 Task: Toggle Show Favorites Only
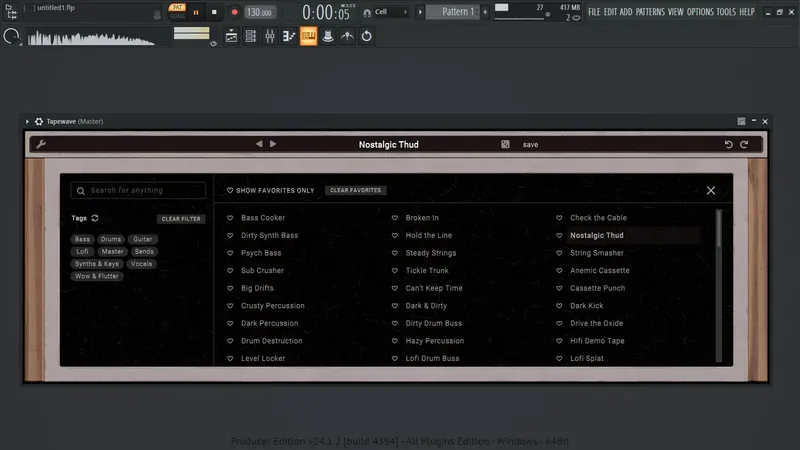pos(270,190)
